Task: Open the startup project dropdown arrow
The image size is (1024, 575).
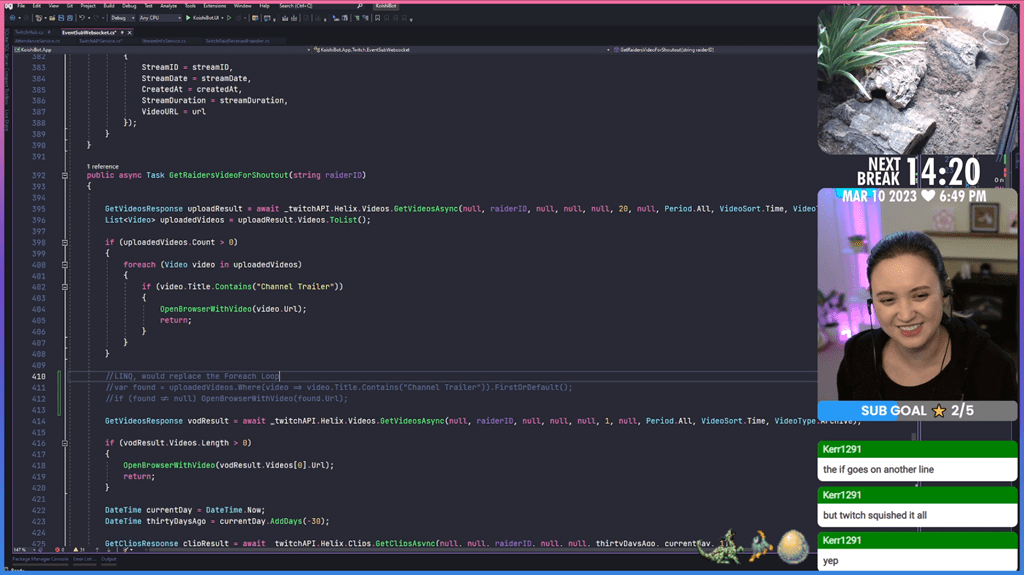Action: (222, 18)
